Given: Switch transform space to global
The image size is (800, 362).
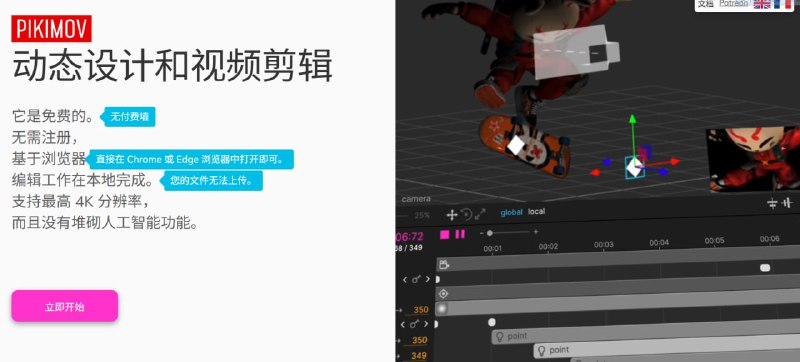Looking at the screenshot, I should coord(511,212).
